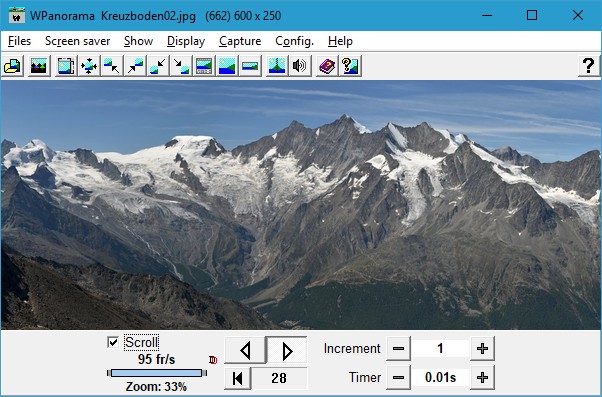Click the icon with arrow pointing down-left
602x397 pixels.
pos(158,66)
